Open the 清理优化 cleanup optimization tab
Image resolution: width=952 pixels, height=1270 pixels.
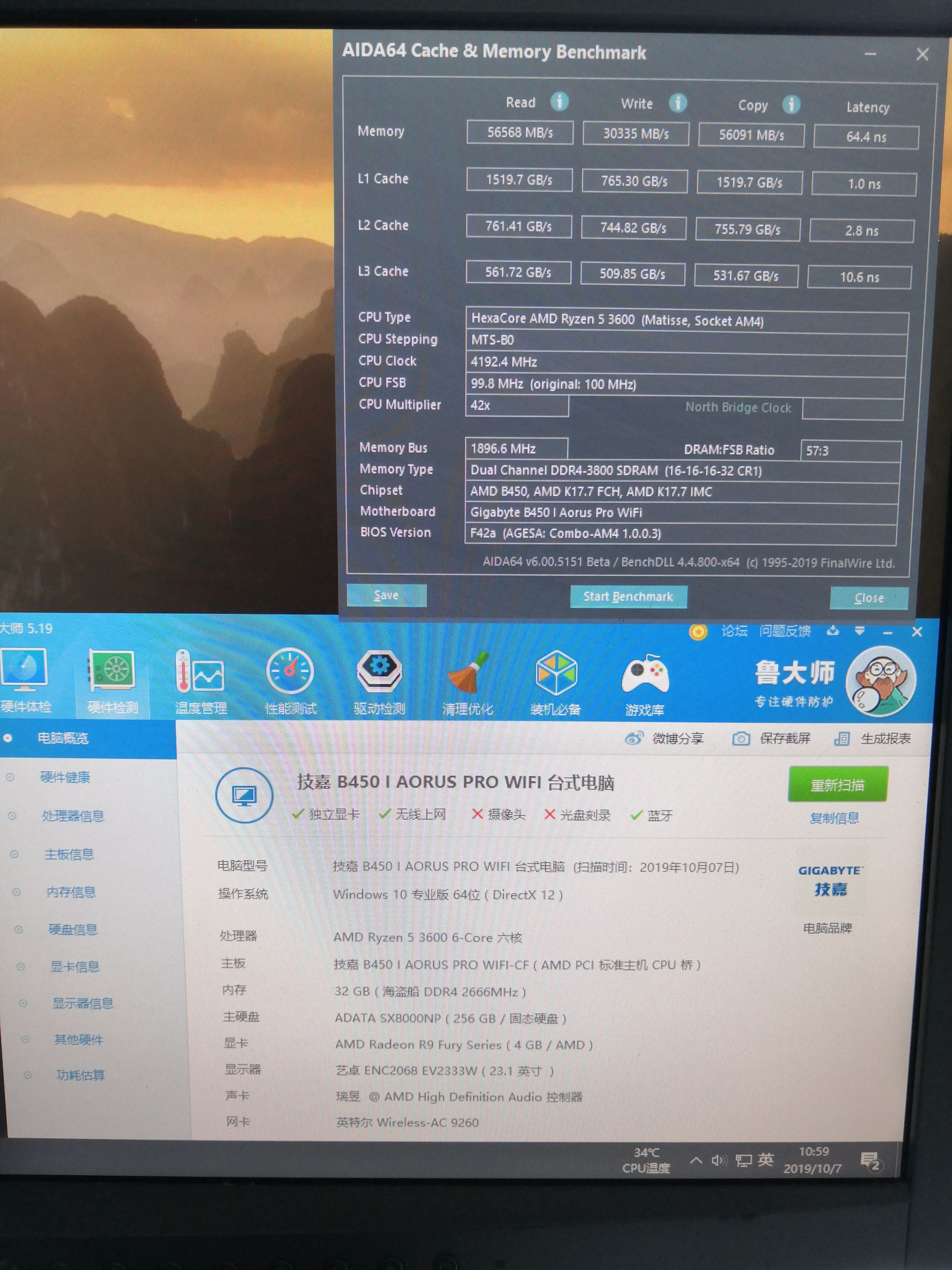click(x=468, y=684)
